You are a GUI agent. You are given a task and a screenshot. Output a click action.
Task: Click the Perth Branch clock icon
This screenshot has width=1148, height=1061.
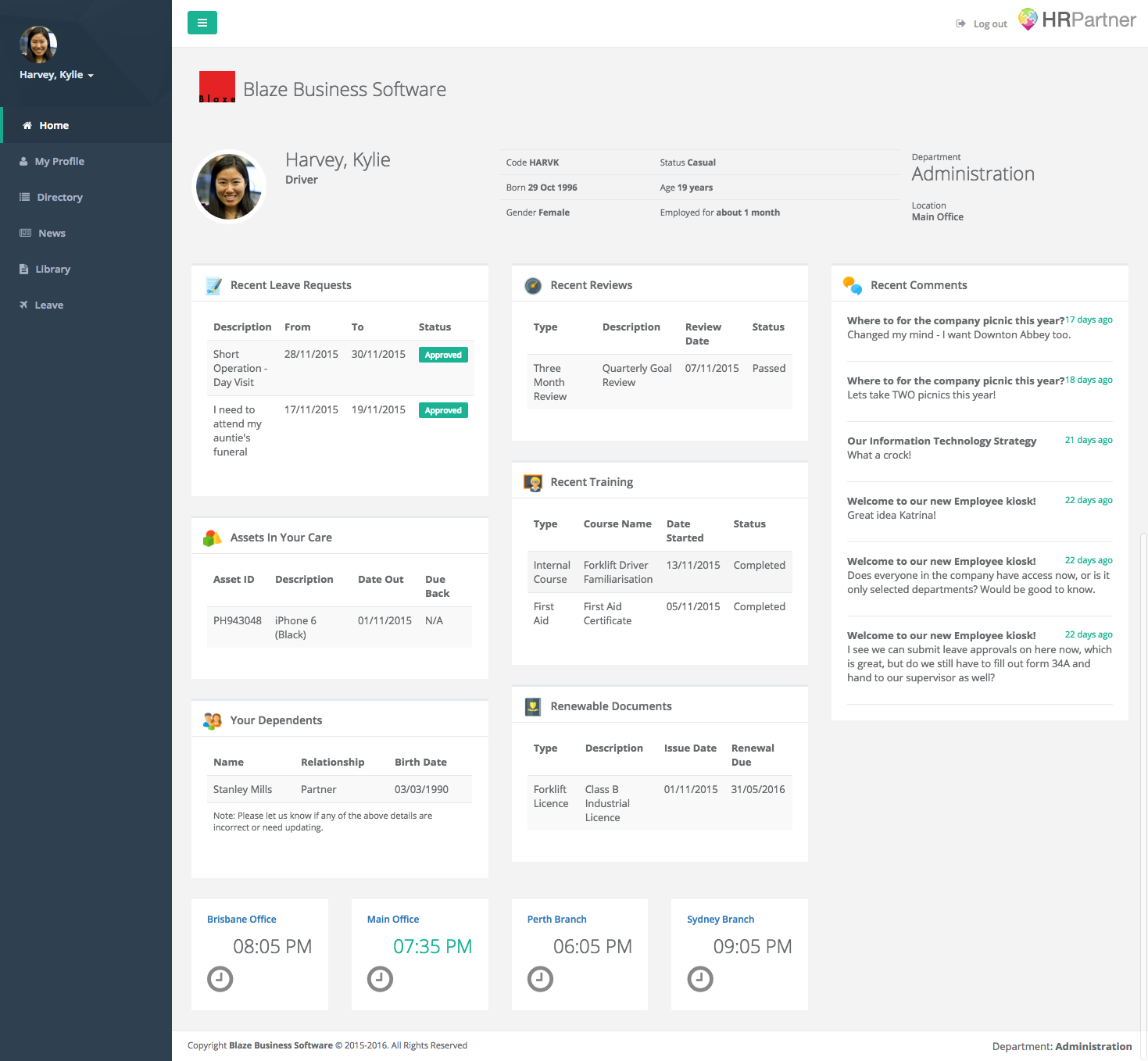(540, 979)
